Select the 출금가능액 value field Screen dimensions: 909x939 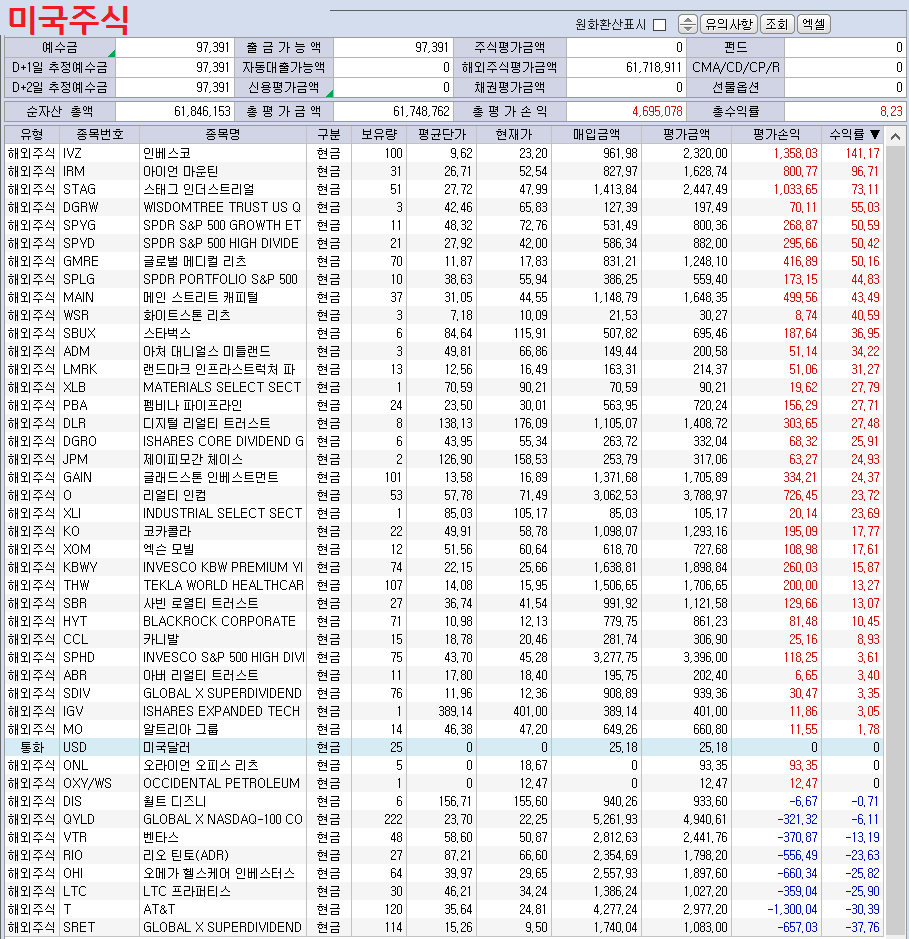coord(393,47)
